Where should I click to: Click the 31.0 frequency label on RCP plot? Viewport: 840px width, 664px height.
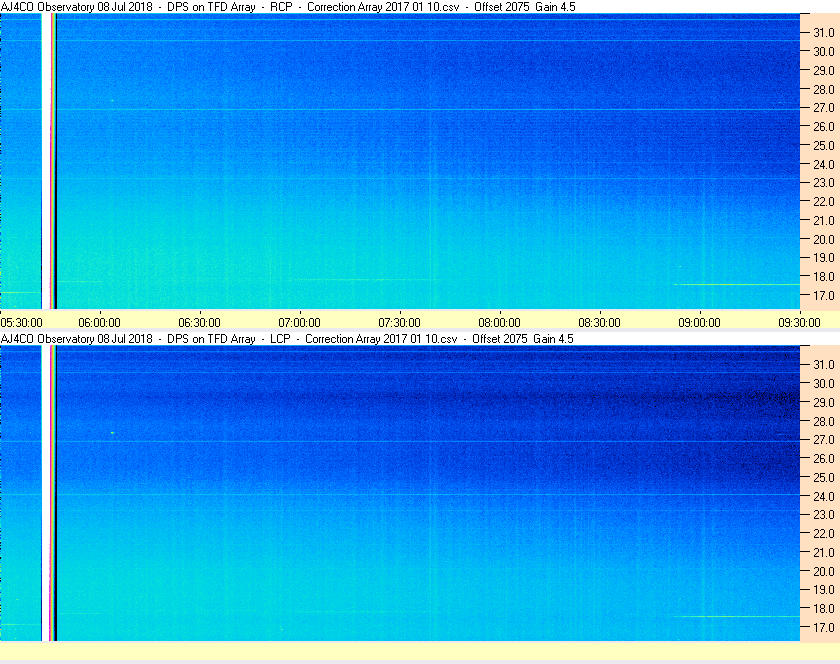pyautogui.click(x=824, y=33)
